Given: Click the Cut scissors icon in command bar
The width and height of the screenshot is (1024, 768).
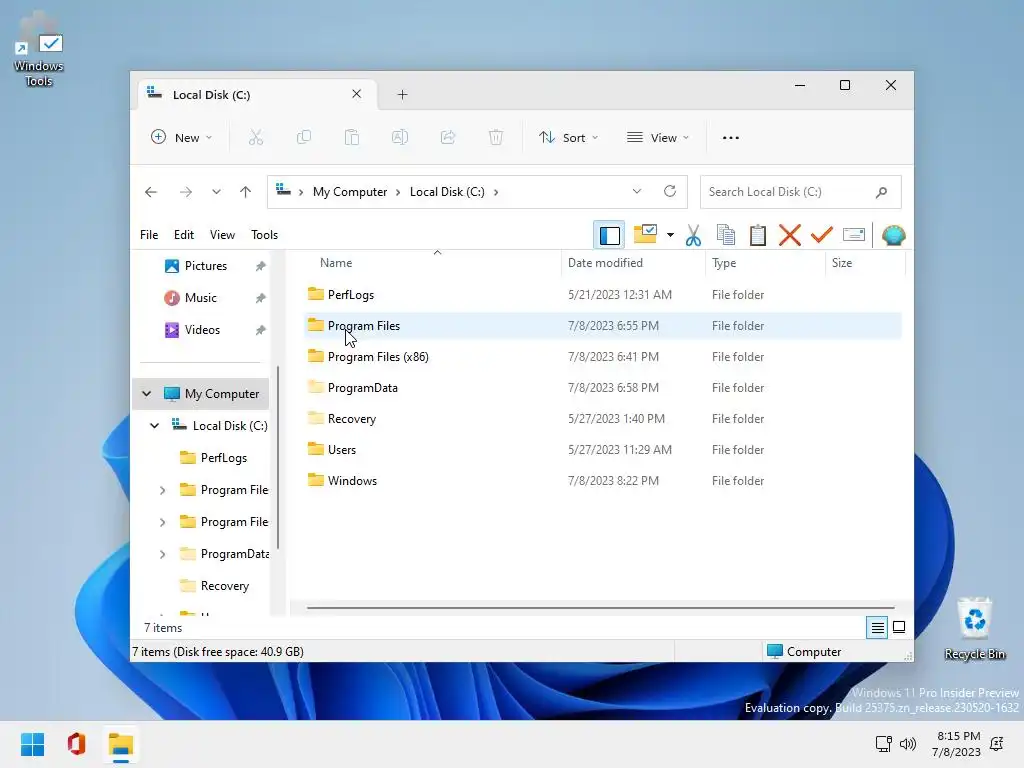Looking at the screenshot, I should (255, 137).
